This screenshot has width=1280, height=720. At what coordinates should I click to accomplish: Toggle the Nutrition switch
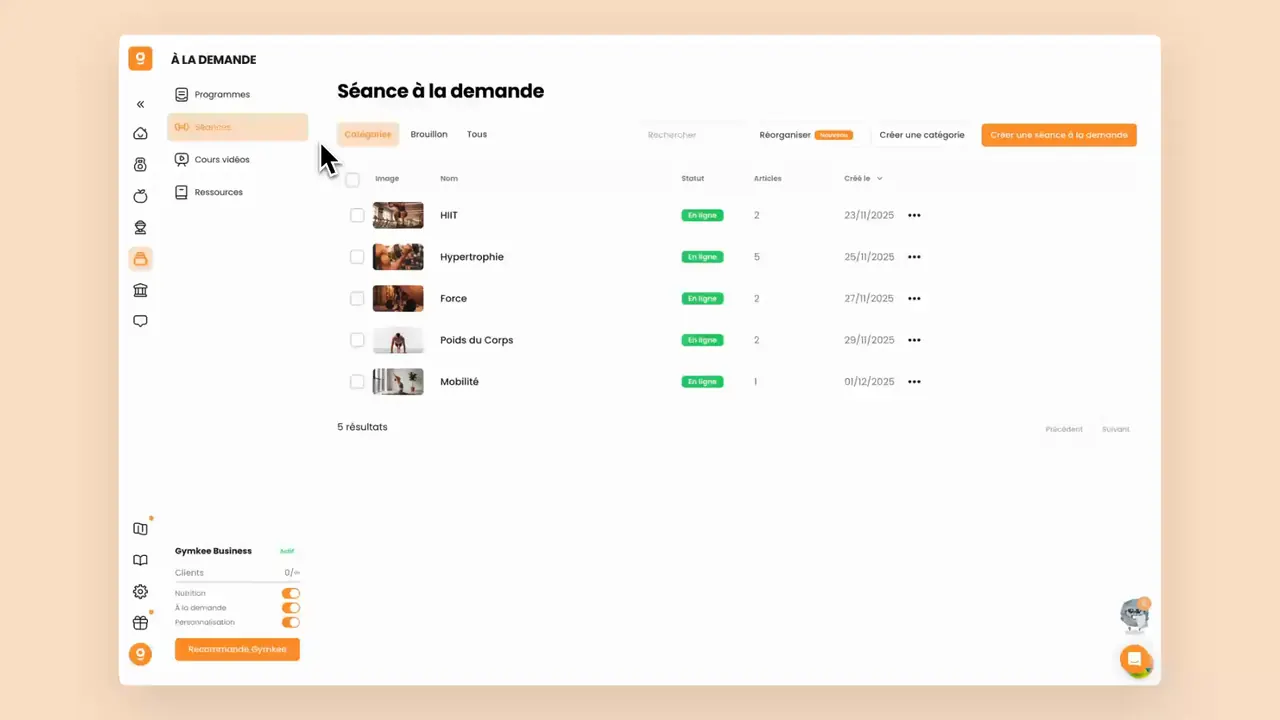coord(291,593)
